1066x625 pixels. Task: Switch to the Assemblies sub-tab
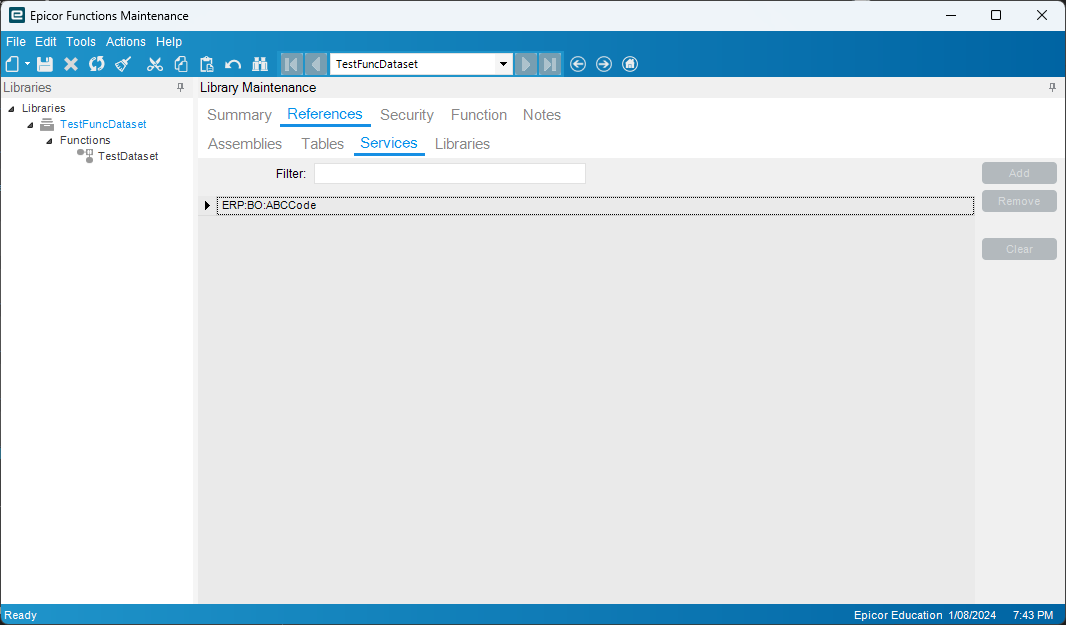tap(245, 144)
